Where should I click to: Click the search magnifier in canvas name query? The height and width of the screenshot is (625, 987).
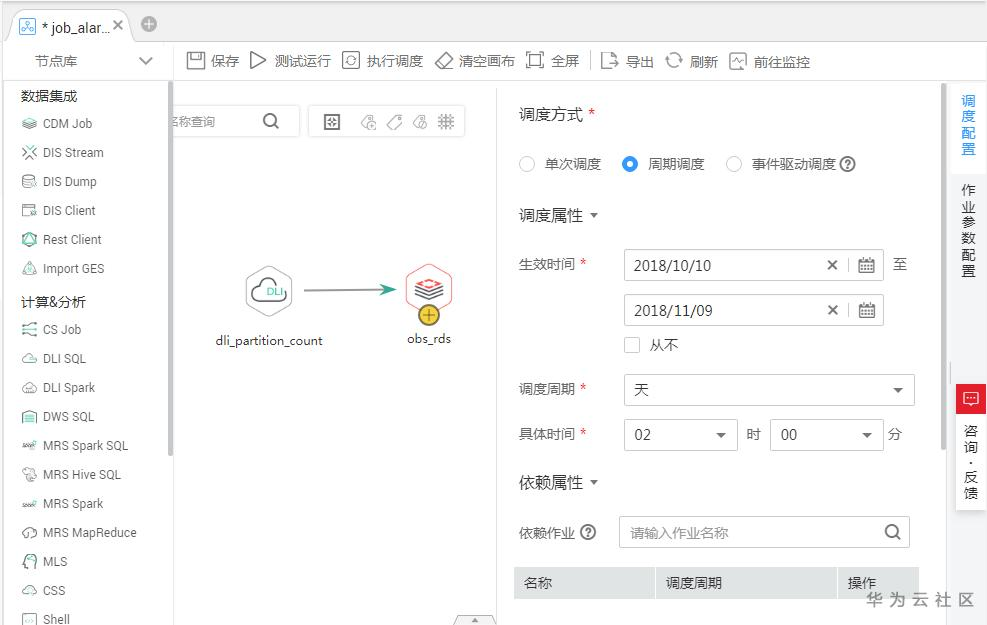[271, 121]
